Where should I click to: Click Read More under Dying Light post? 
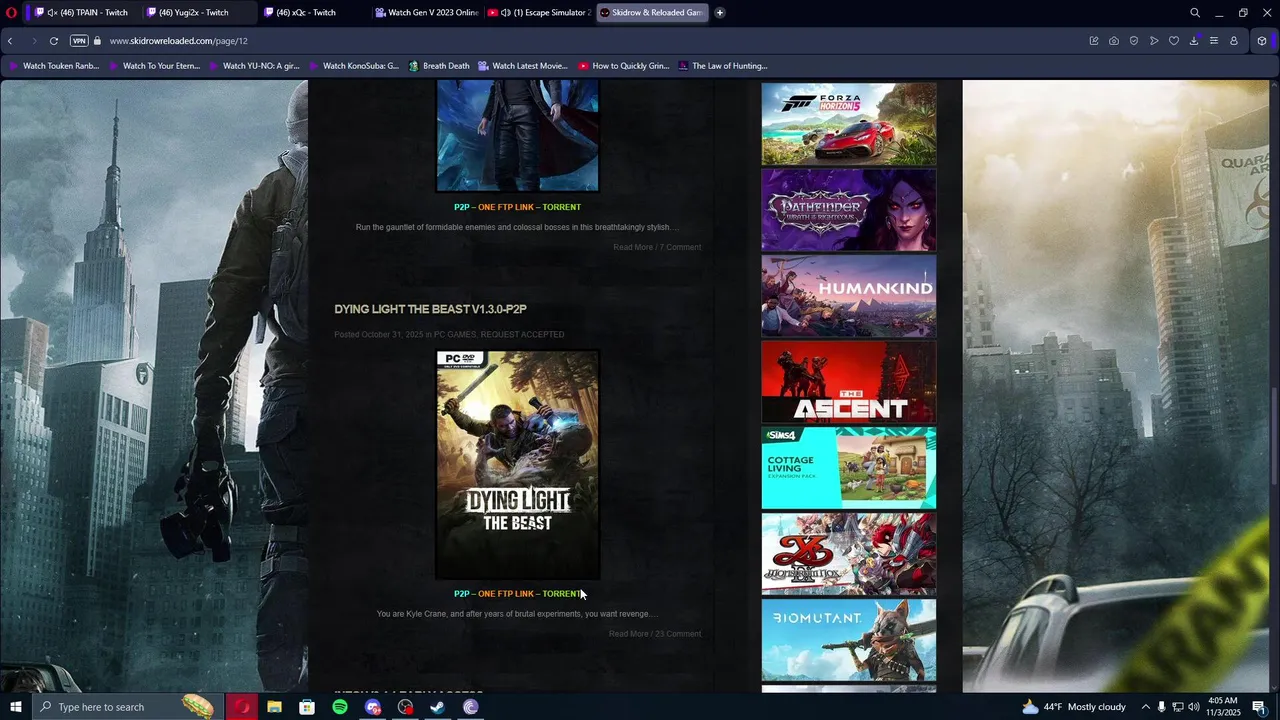[628, 634]
